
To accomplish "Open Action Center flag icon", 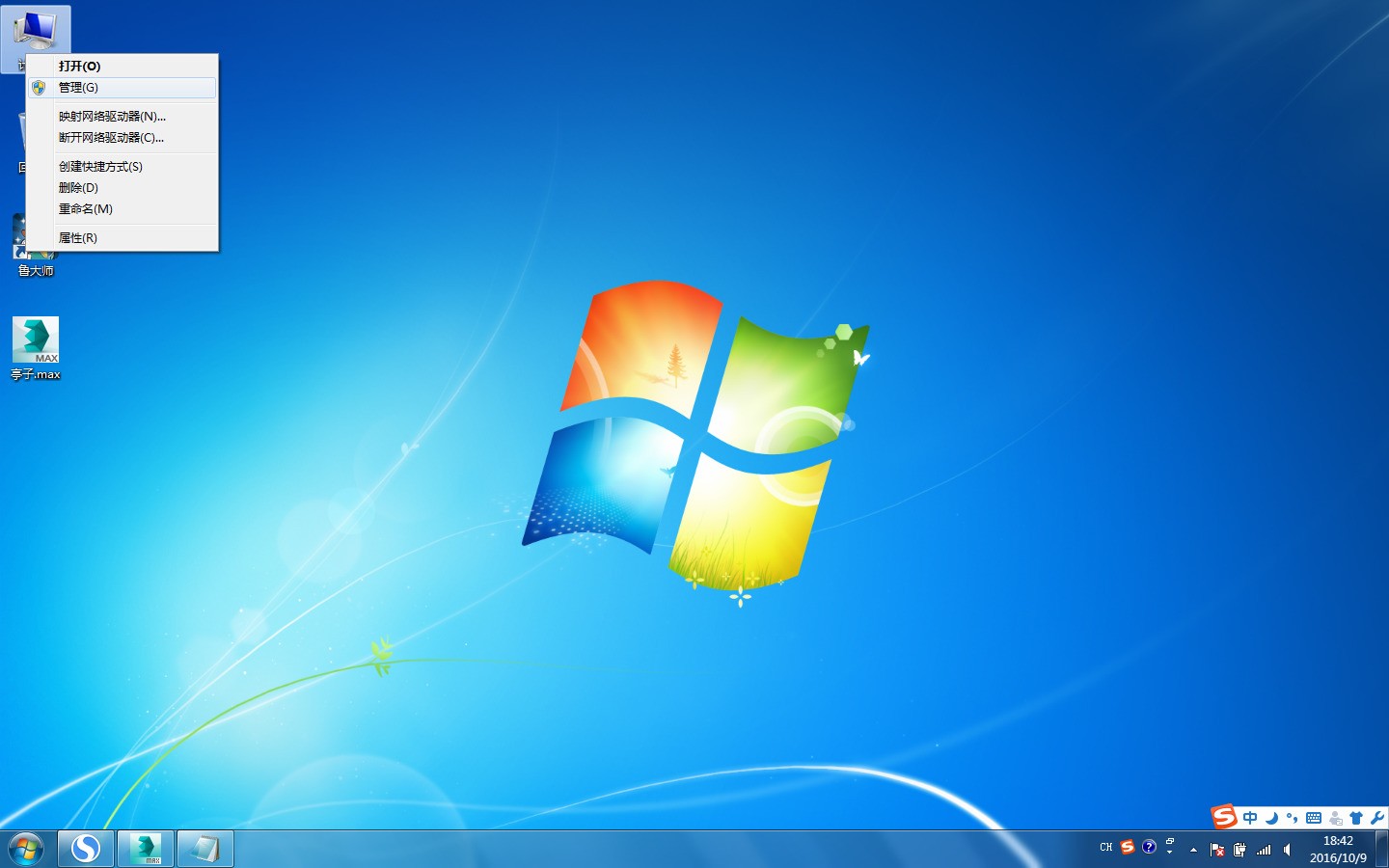I will (1217, 850).
